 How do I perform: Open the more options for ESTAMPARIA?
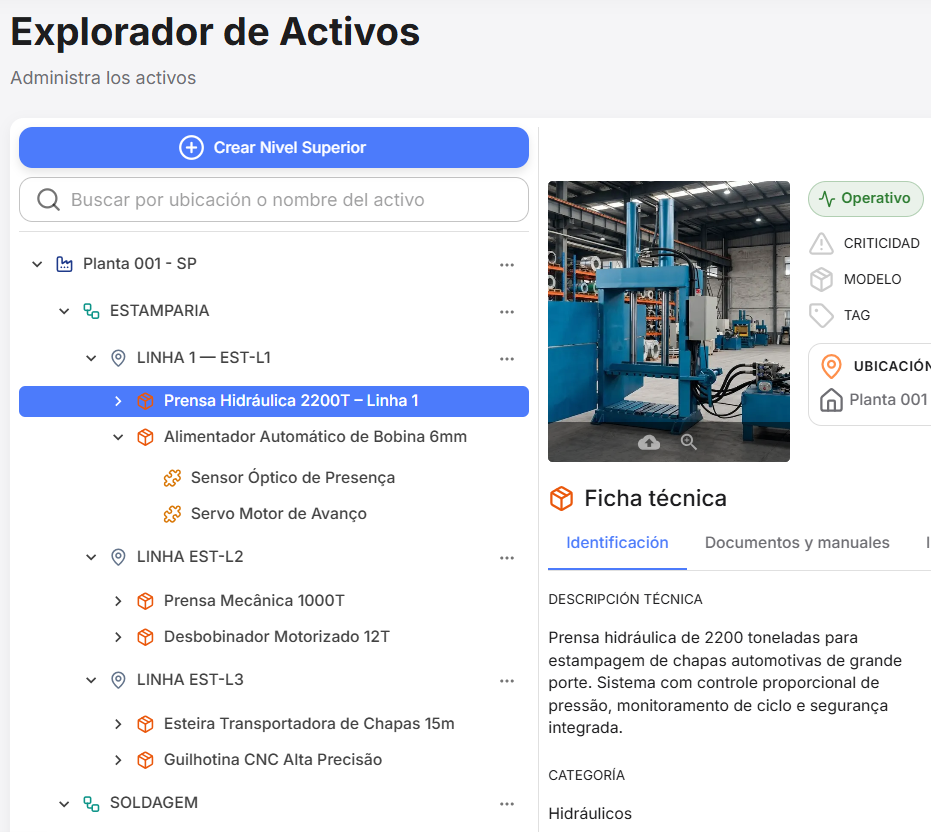click(x=506, y=312)
